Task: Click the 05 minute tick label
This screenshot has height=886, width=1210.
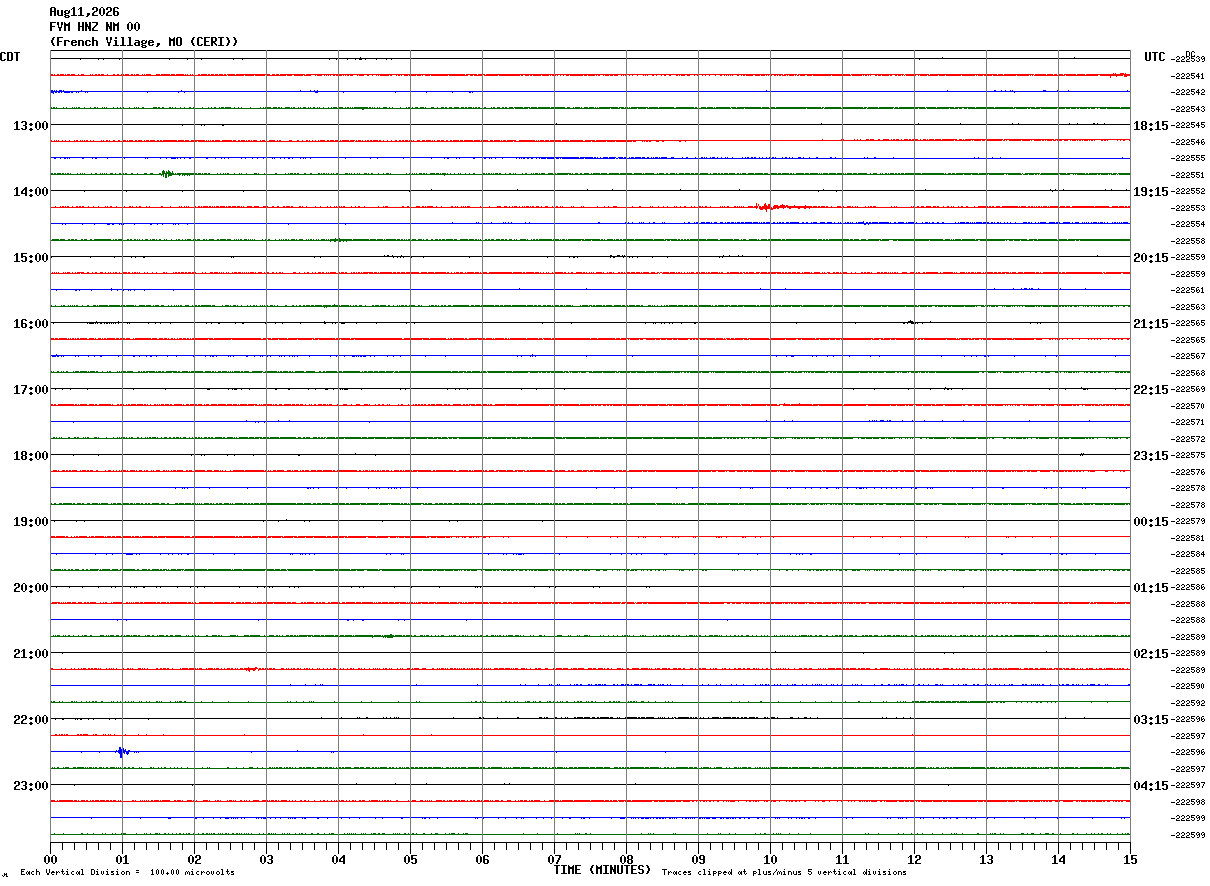Action: 410,859
